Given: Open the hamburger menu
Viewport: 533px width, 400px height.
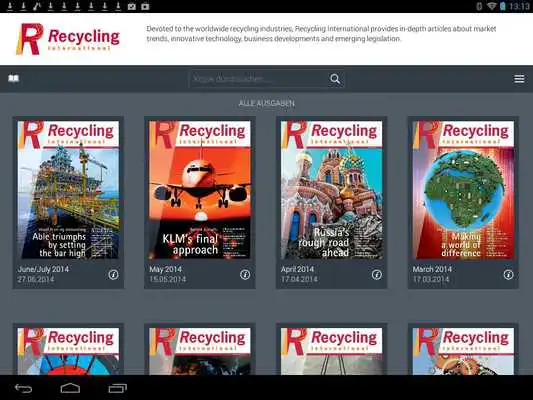Looking at the screenshot, I should 519,79.
